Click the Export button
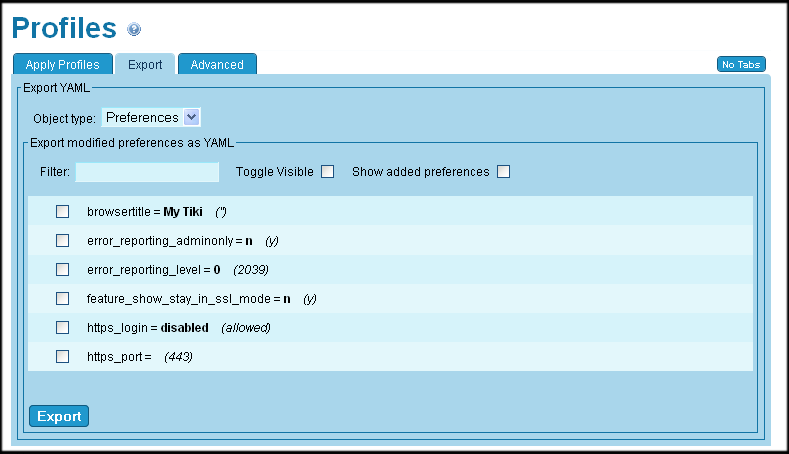The width and height of the screenshot is (789, 454). pos(59,416)
